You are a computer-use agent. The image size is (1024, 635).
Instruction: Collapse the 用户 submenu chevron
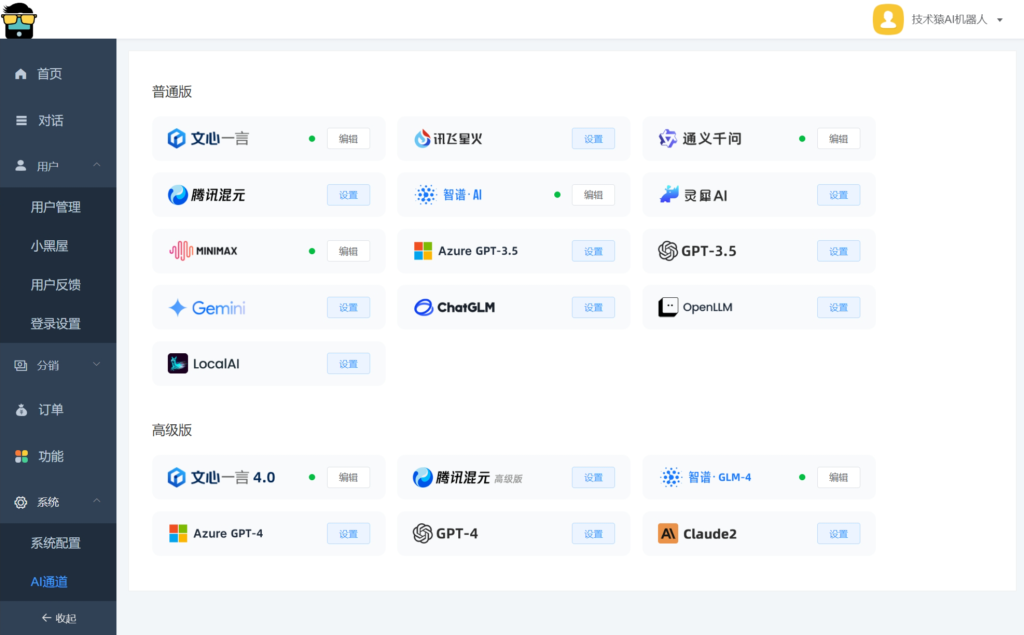pyautogui.click(x=97, y=165)
